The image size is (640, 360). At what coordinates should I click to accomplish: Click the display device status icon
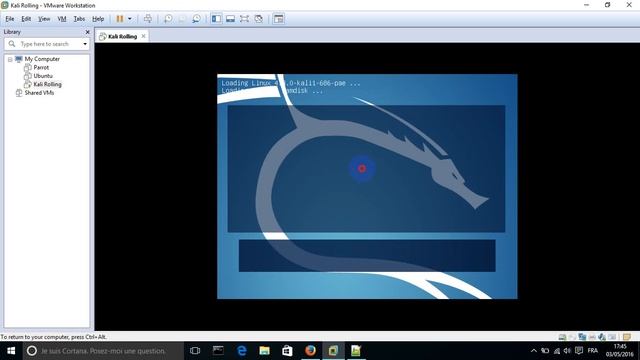(612, 337)
